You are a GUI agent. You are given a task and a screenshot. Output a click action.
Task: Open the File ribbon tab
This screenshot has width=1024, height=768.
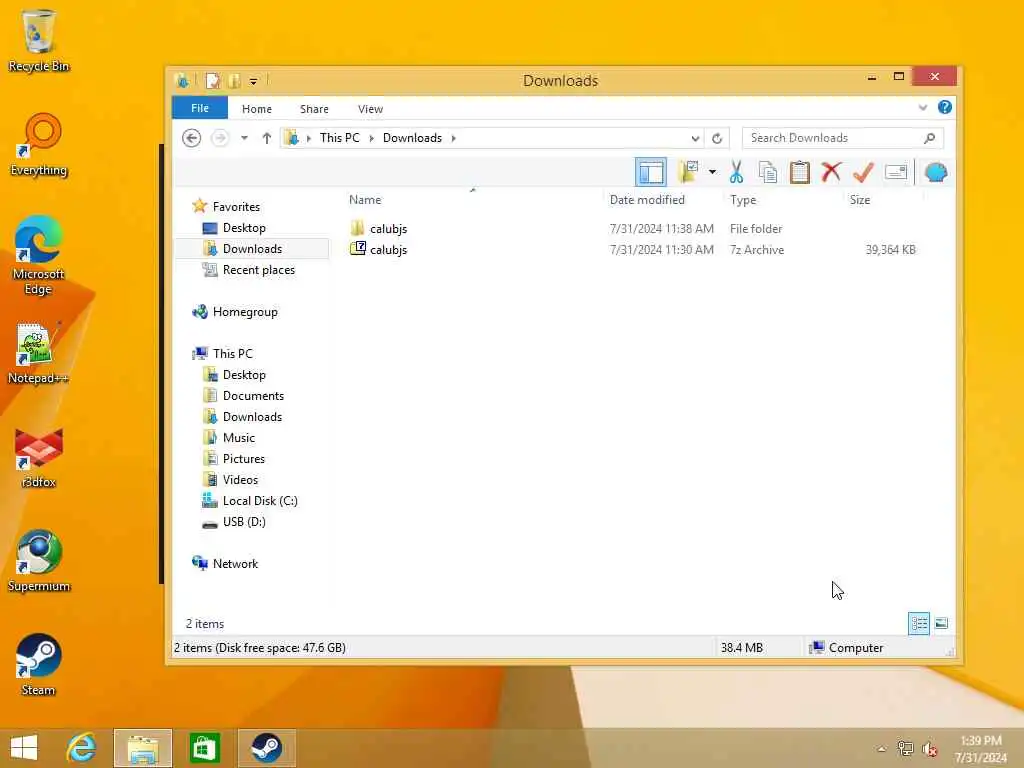point(200,108)
